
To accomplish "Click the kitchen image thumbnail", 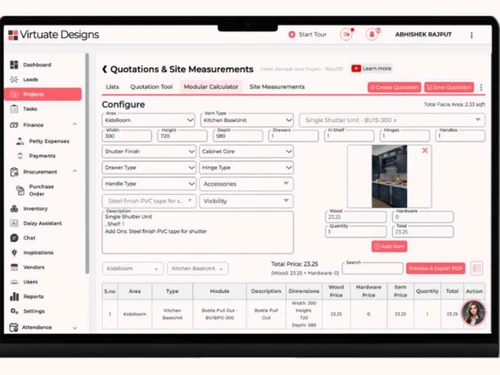I will [x=389, y=176].
